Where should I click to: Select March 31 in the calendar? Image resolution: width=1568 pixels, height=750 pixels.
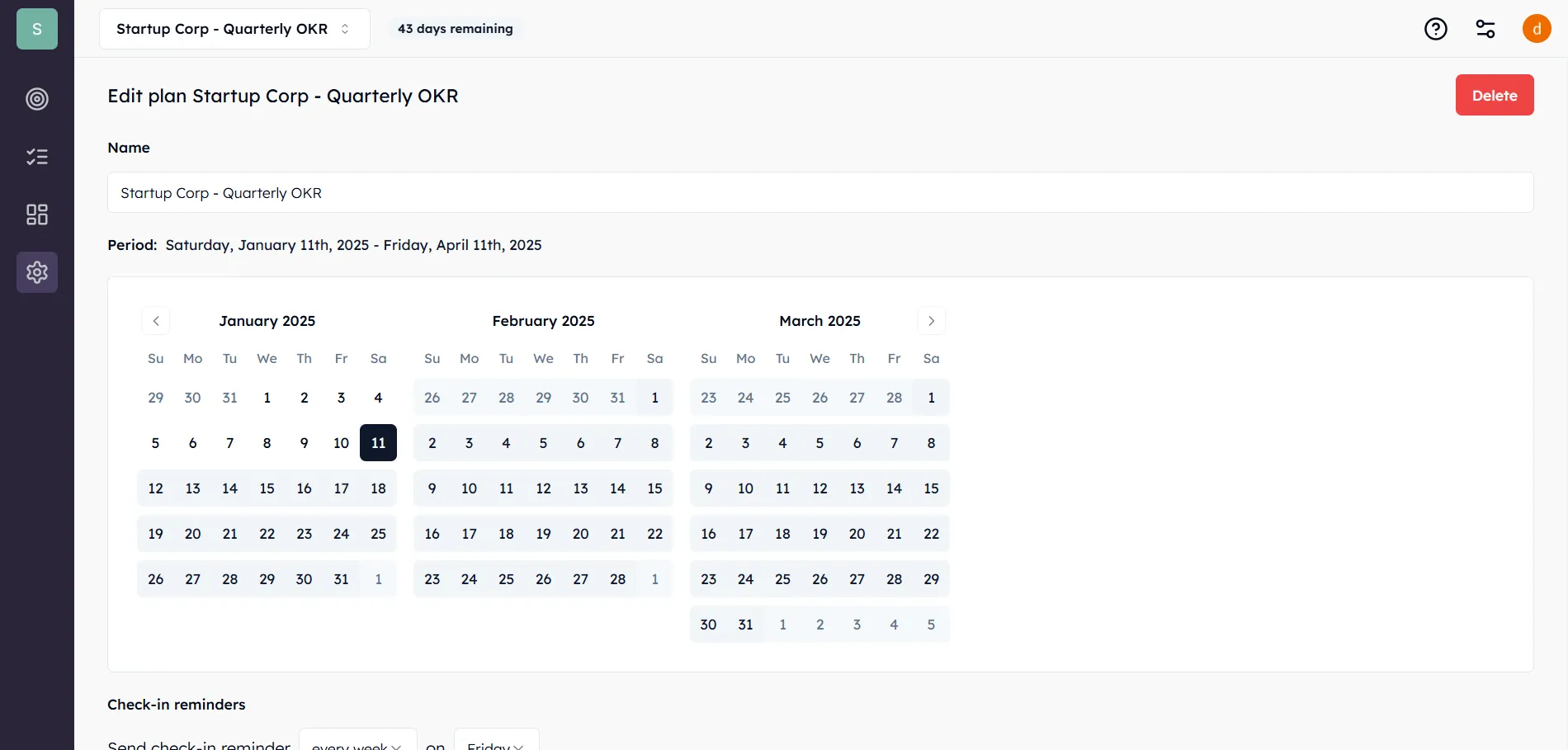tap(745, 625)
